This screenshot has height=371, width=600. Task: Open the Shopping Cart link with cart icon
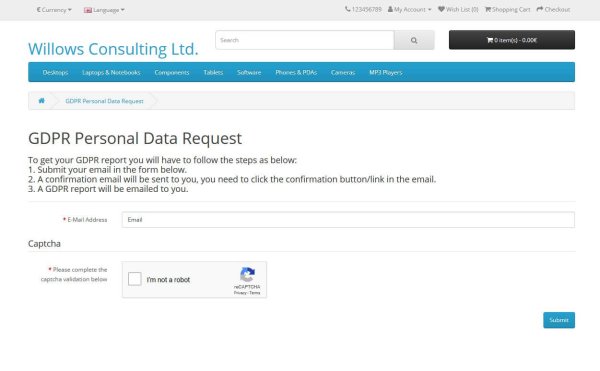point(507,10)
